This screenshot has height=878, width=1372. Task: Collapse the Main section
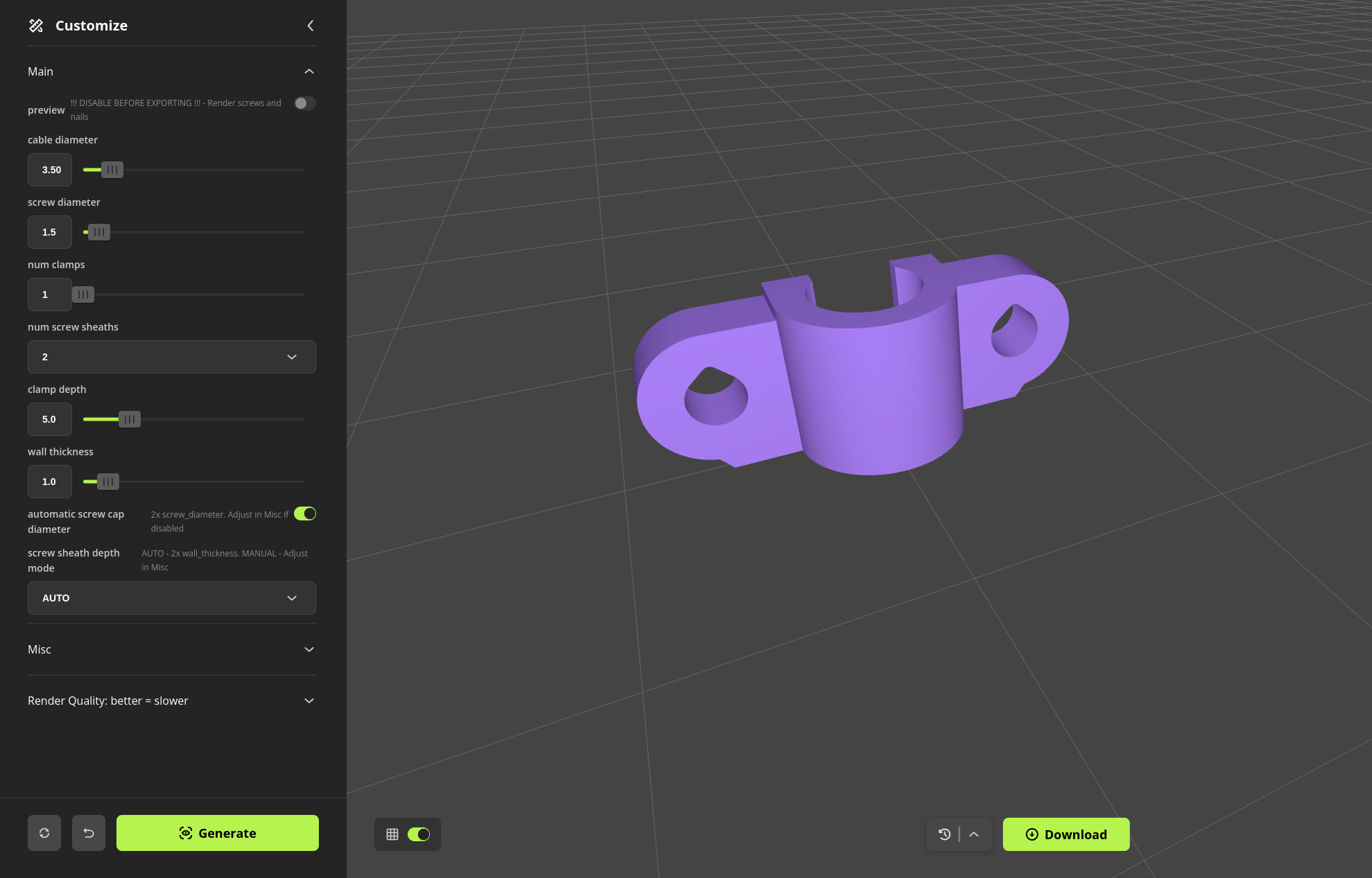click(x=309, y=71)
